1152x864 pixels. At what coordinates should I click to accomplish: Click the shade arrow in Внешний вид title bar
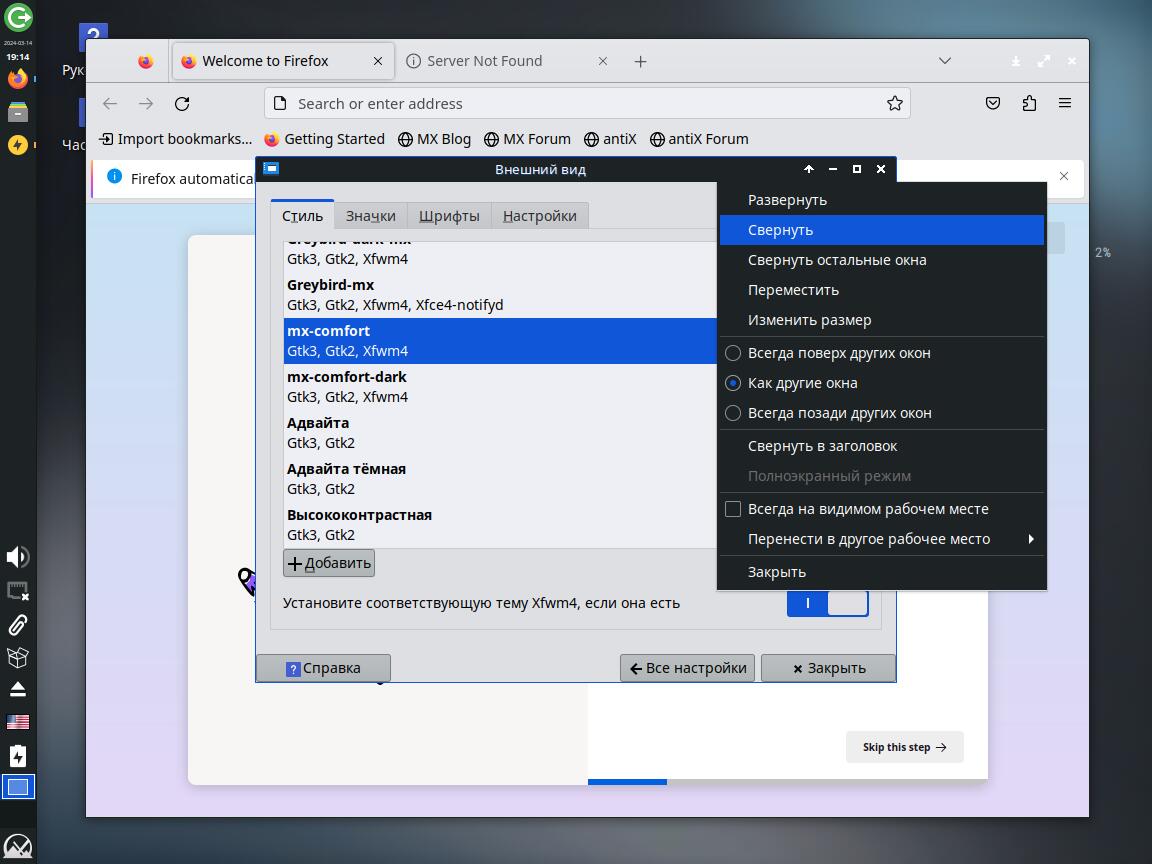pyautogui.click(x=809, y=169)
